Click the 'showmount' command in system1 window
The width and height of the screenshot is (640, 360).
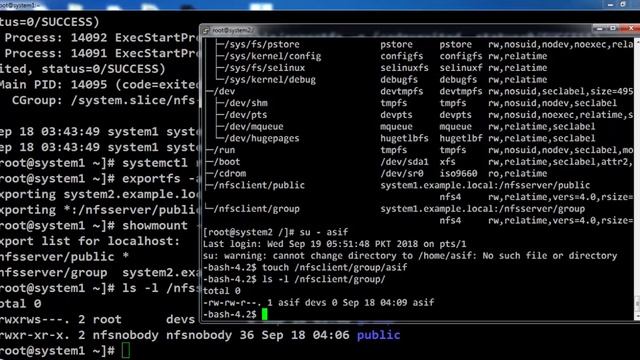click(x=155, y=226)
